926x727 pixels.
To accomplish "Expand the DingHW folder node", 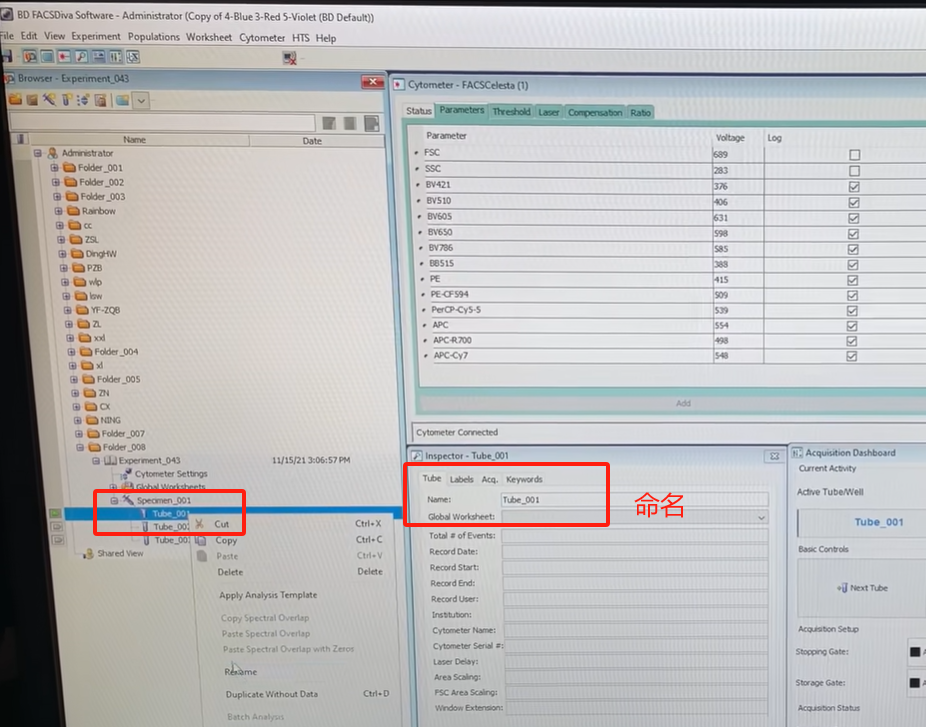I will pos(62,254).
